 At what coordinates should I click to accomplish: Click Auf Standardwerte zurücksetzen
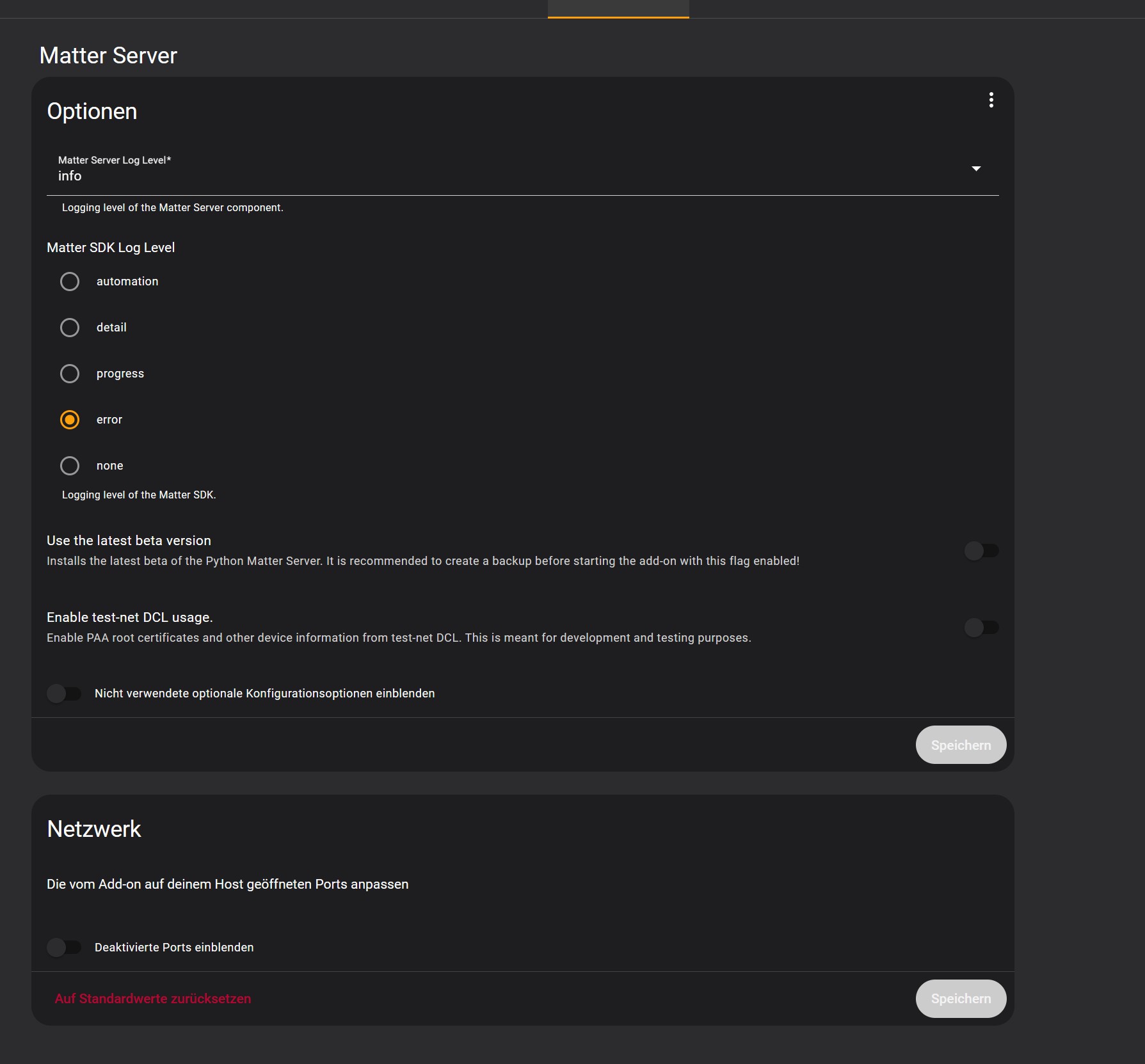click(153, 998)
